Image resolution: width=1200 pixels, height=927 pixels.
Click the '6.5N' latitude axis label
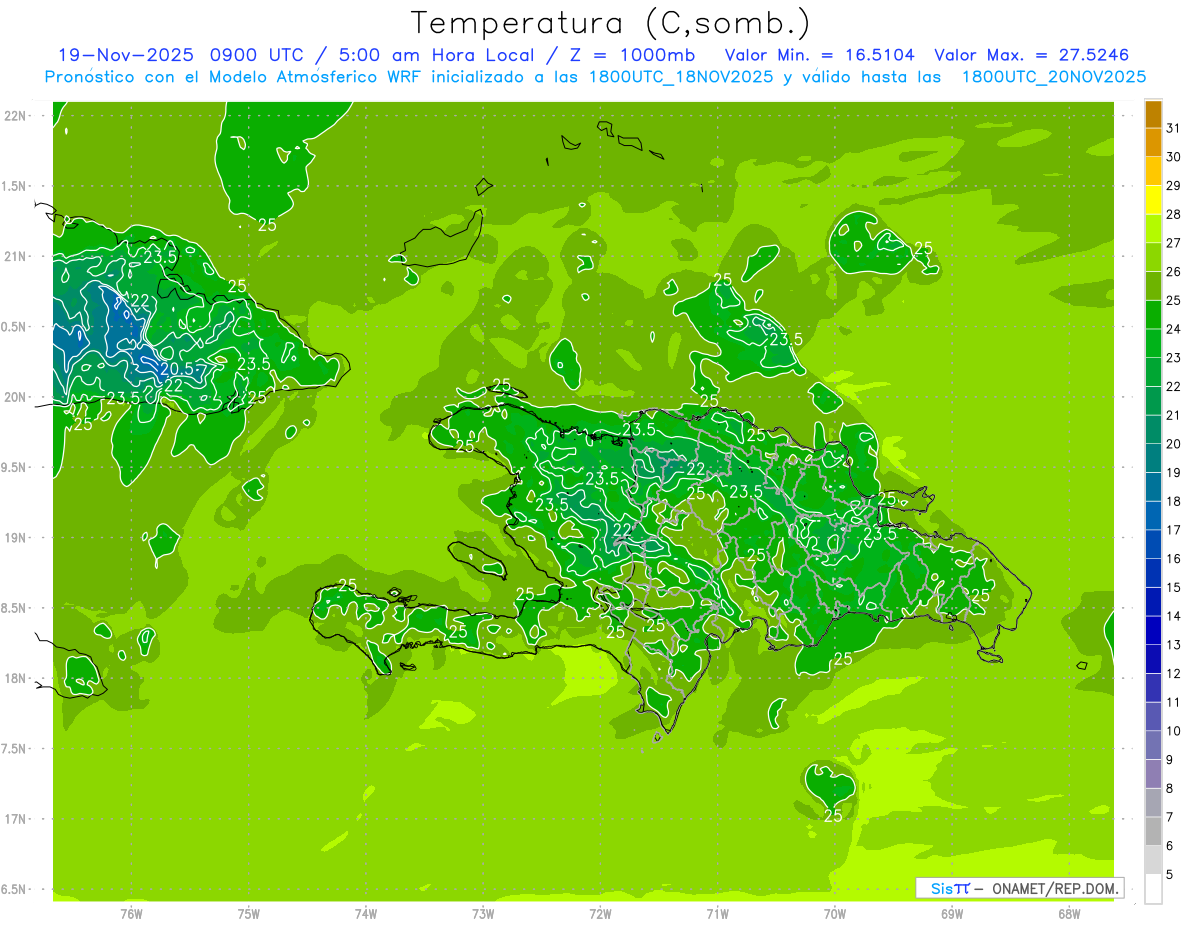pos(15,890)
